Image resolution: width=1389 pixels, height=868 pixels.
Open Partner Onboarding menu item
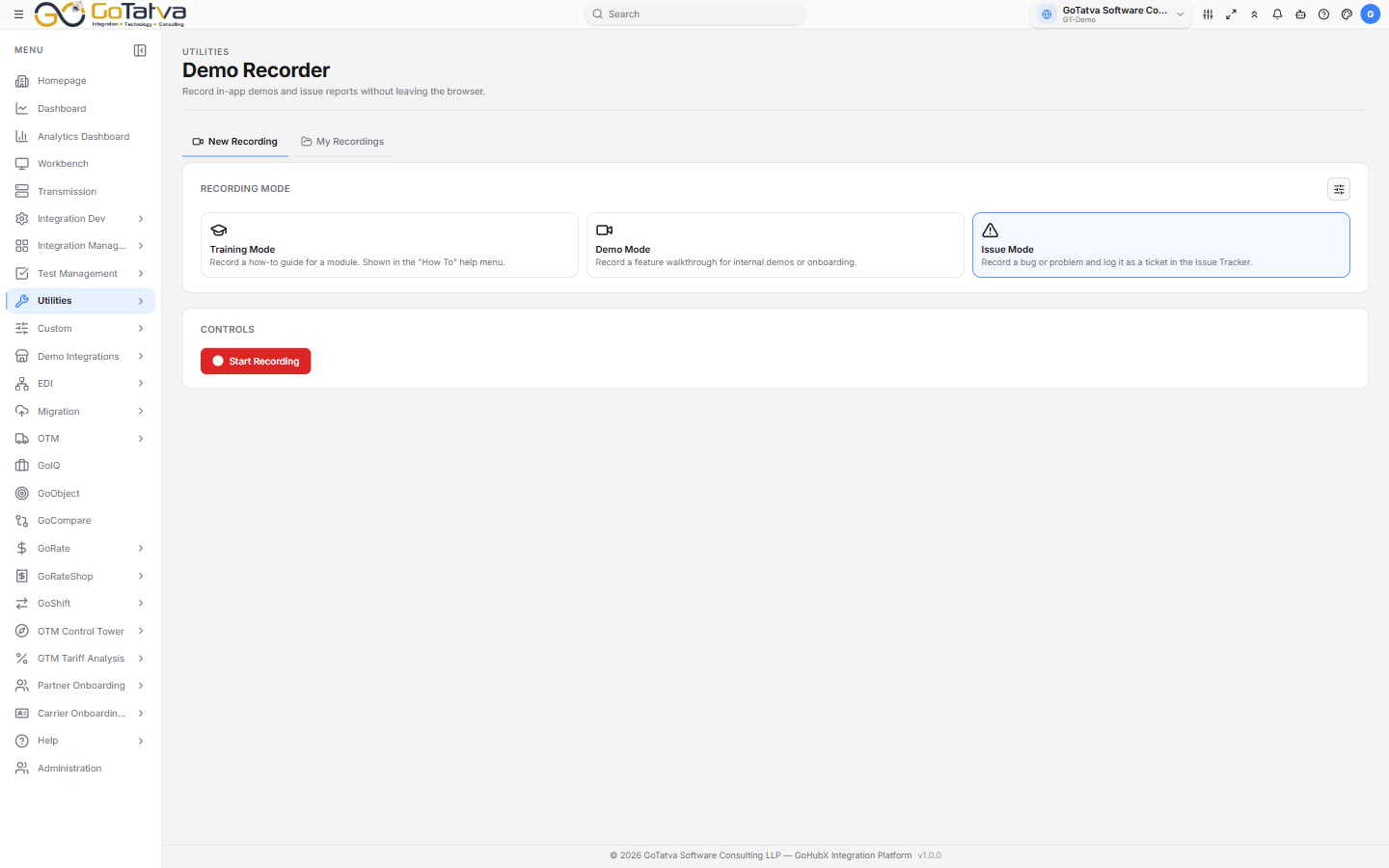tap(81, 686)
